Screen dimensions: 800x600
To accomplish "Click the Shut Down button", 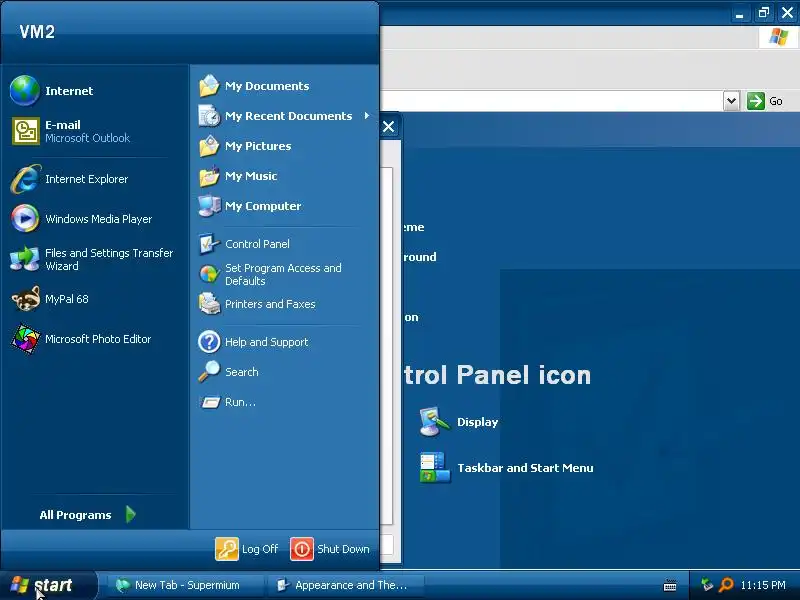I will coord(330,549).
